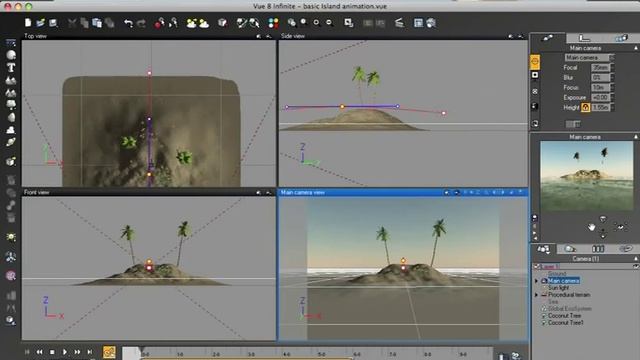Open the colored dots material summary icon
The height and width of the screenshot is (360, 640).
coord(273,23)
